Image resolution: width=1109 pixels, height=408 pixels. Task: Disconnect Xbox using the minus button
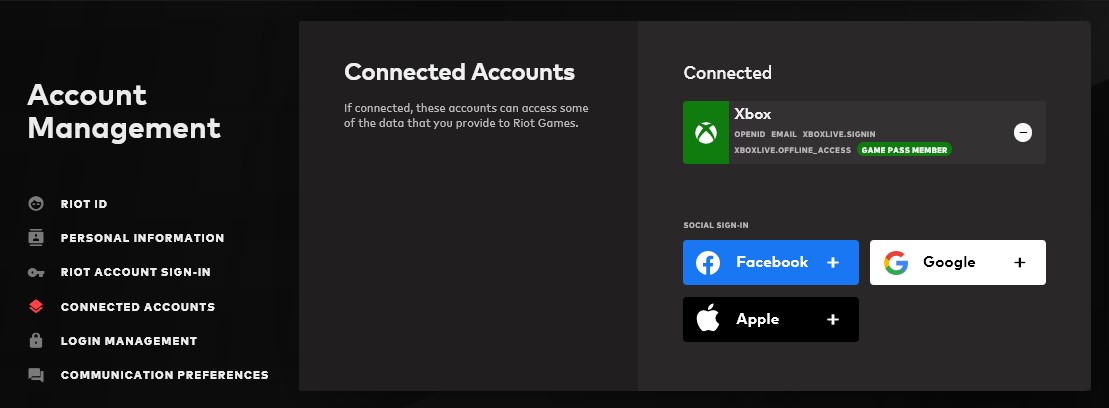coord(1022,132)
